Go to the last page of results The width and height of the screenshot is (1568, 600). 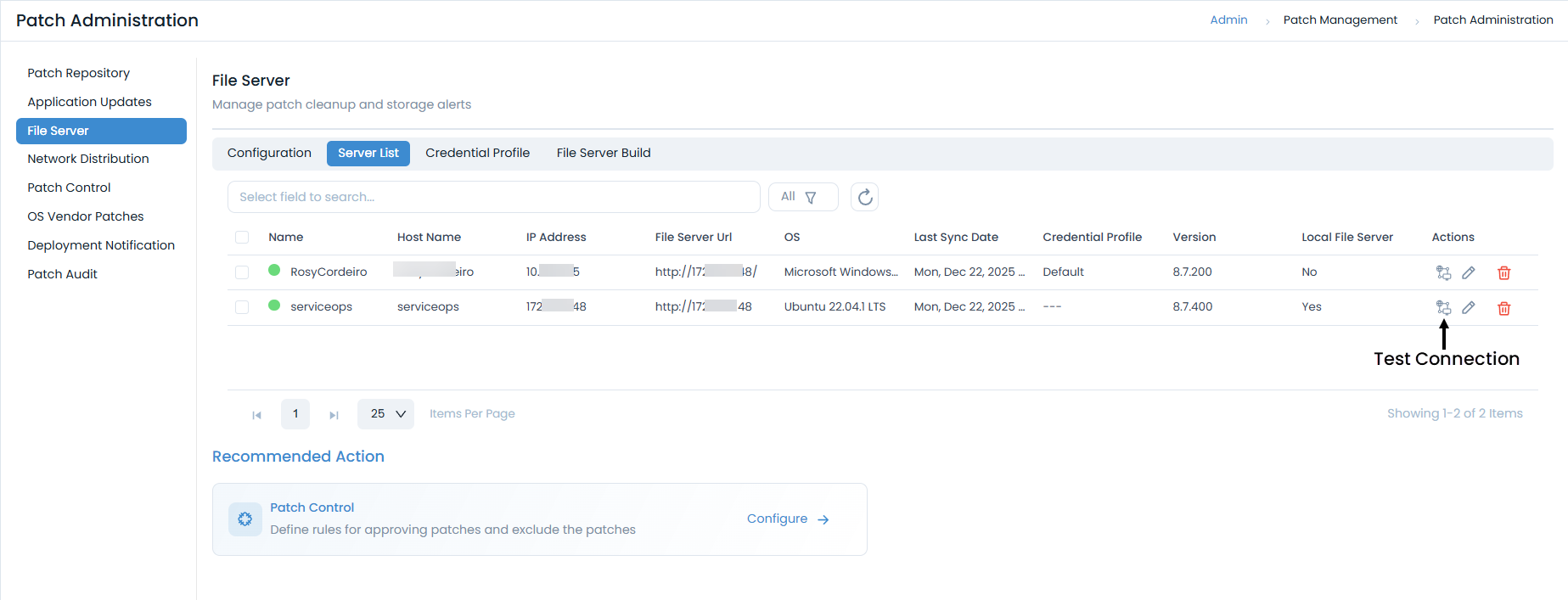(x=334, y=415)
